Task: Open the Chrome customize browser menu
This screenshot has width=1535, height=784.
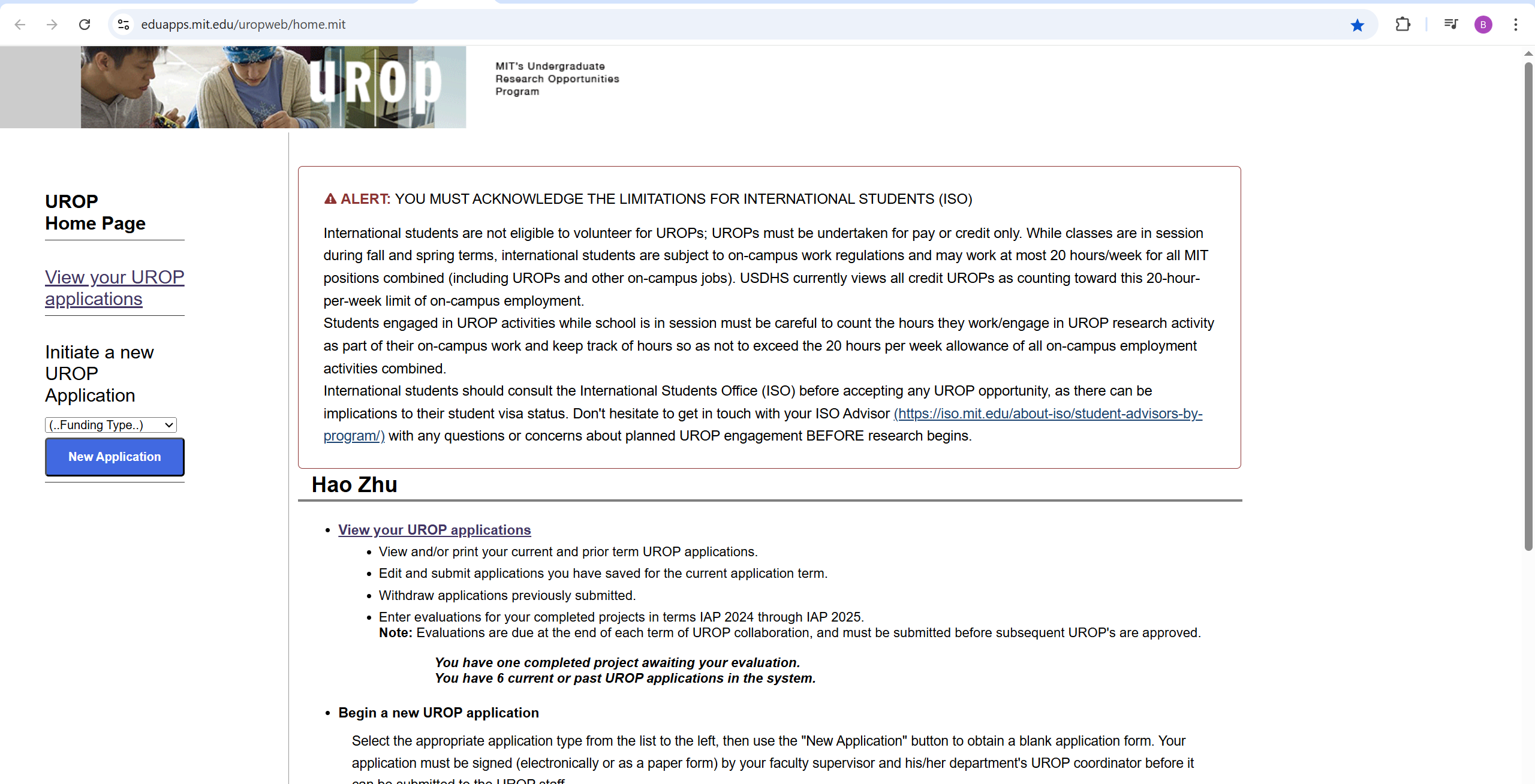Action: coord(1515,25)
